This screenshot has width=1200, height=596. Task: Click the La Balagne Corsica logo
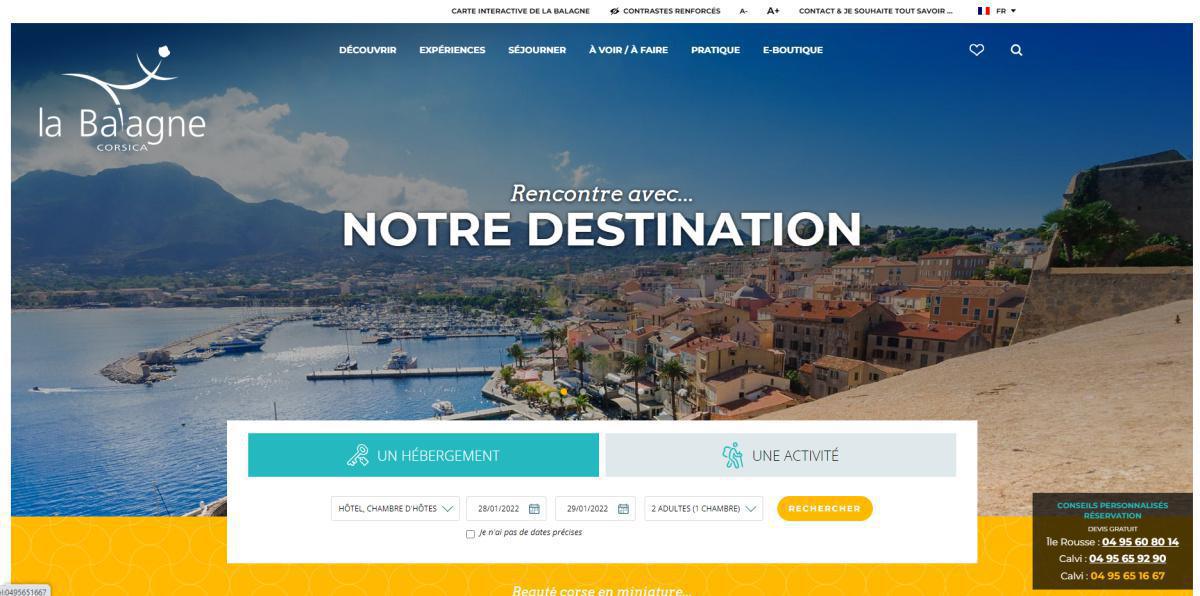(x=122, y=98)
